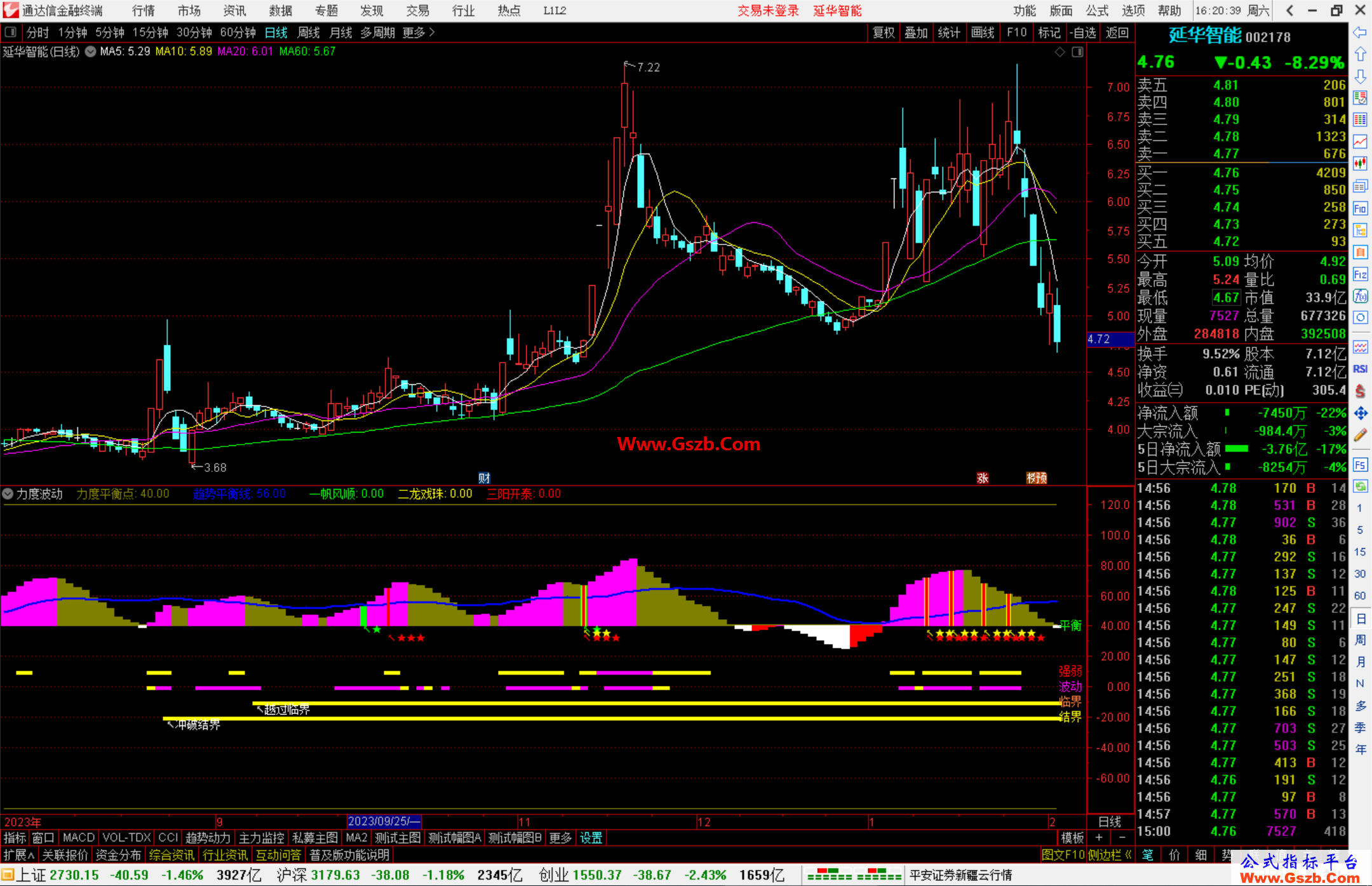Click the minus button beside 模板

[x=1122, y=838]
